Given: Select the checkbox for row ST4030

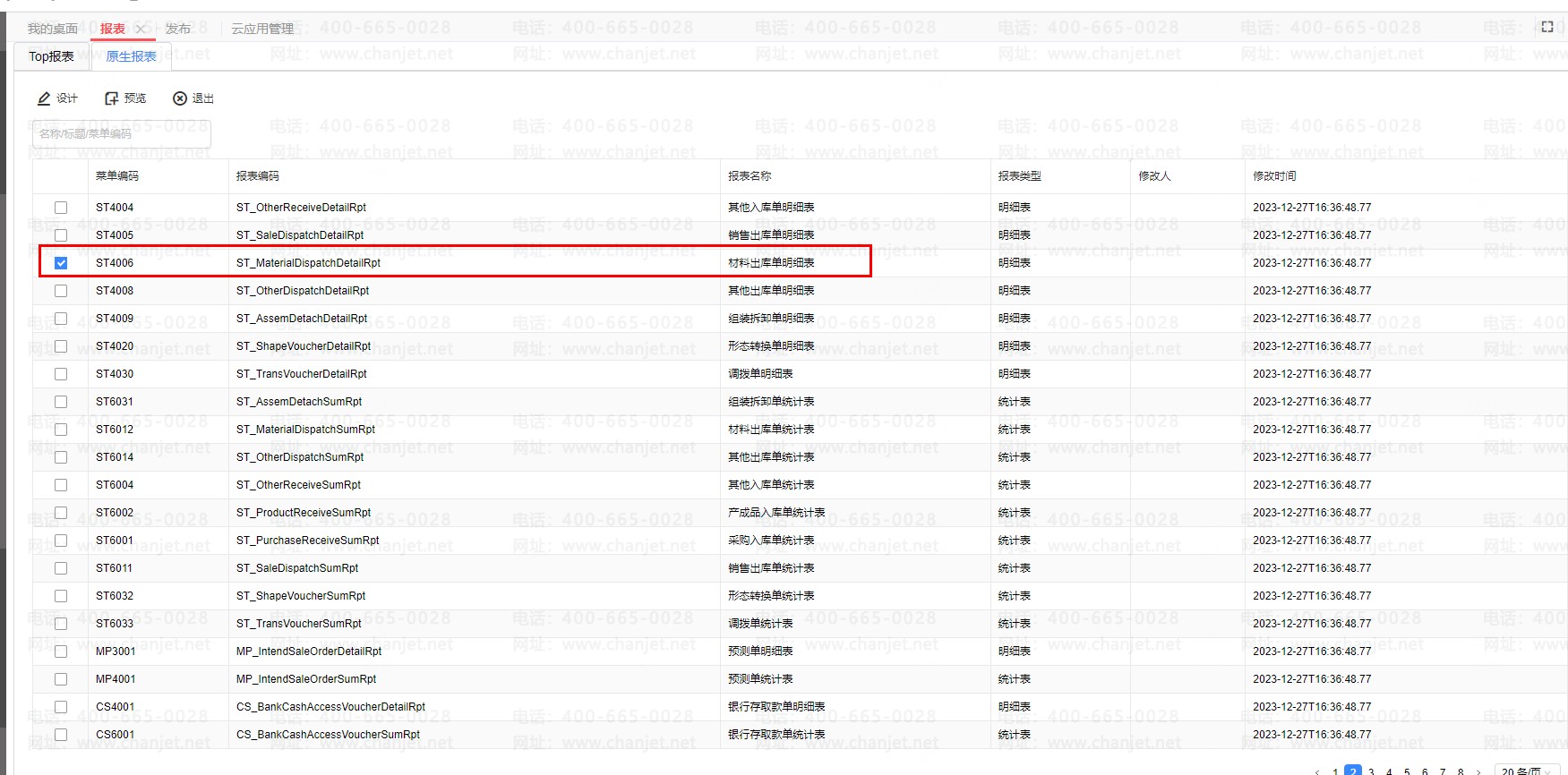Looking at the screenshot, I should [x=61, y=374].
